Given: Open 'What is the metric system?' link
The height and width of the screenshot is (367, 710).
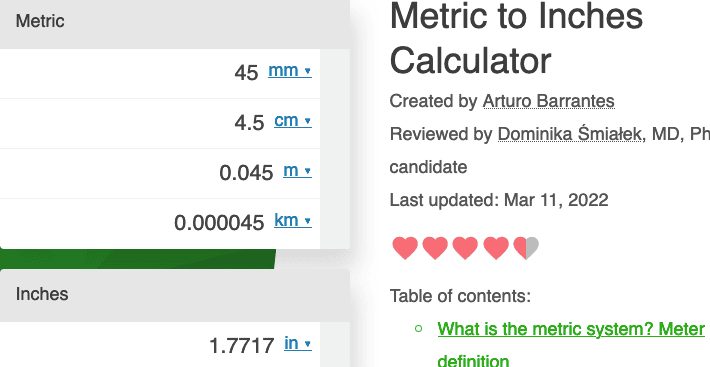Looking at the screenshot, I should (x=571, y=345).
